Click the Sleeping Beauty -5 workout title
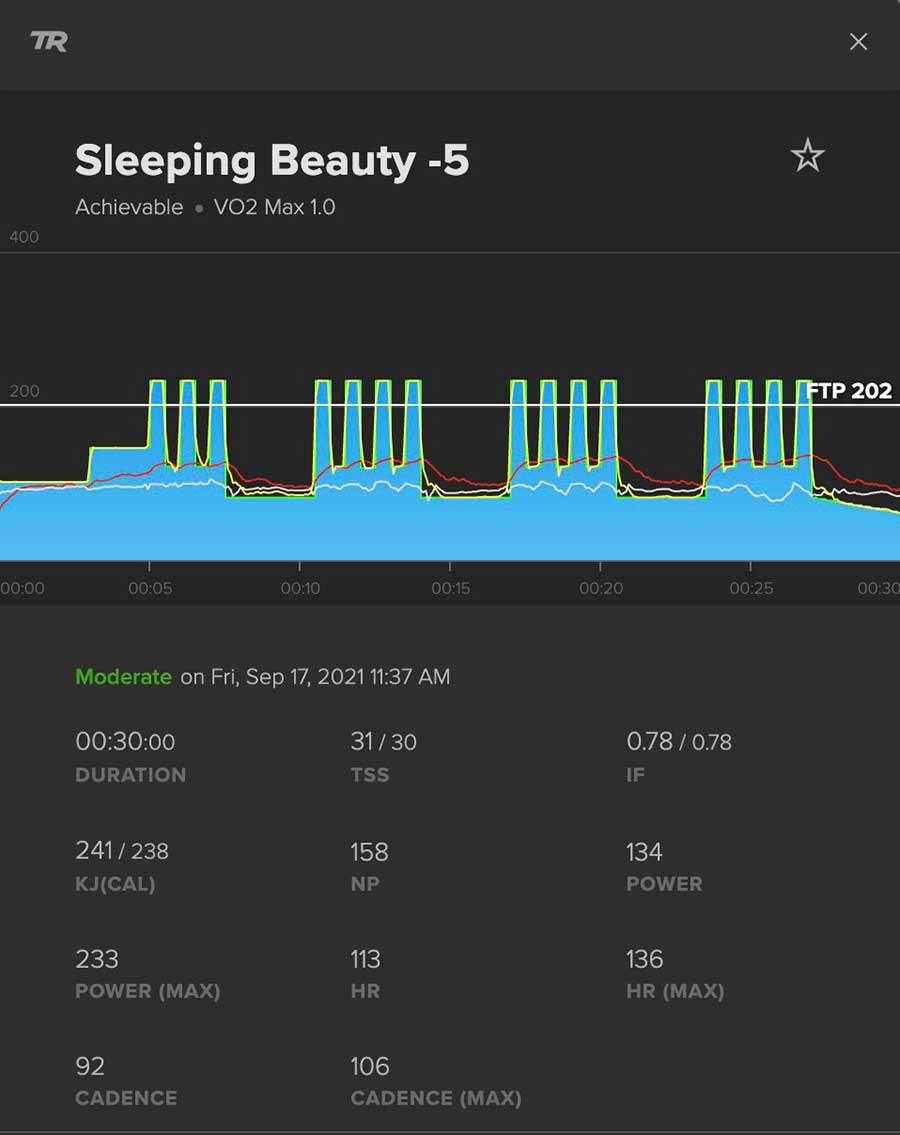Screen dimensions: 900x1135 point(272,160)
